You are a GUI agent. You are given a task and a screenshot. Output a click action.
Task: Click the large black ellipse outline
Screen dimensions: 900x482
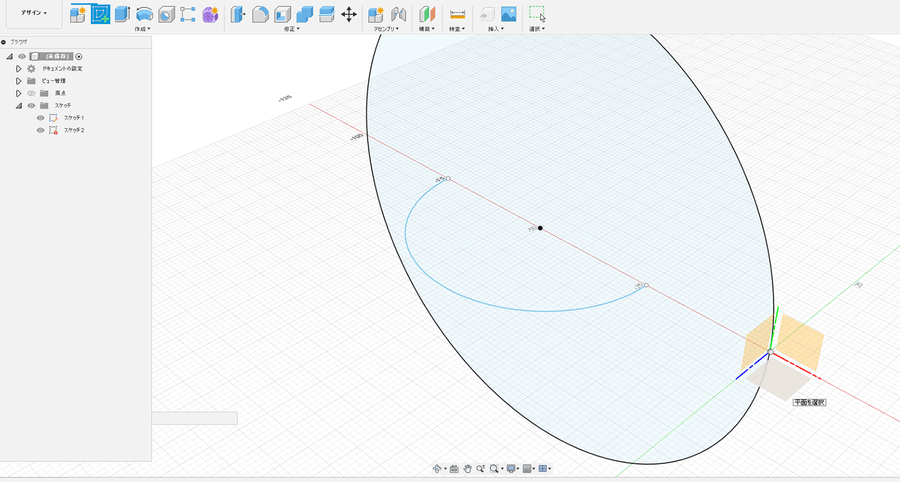[367, 120]
